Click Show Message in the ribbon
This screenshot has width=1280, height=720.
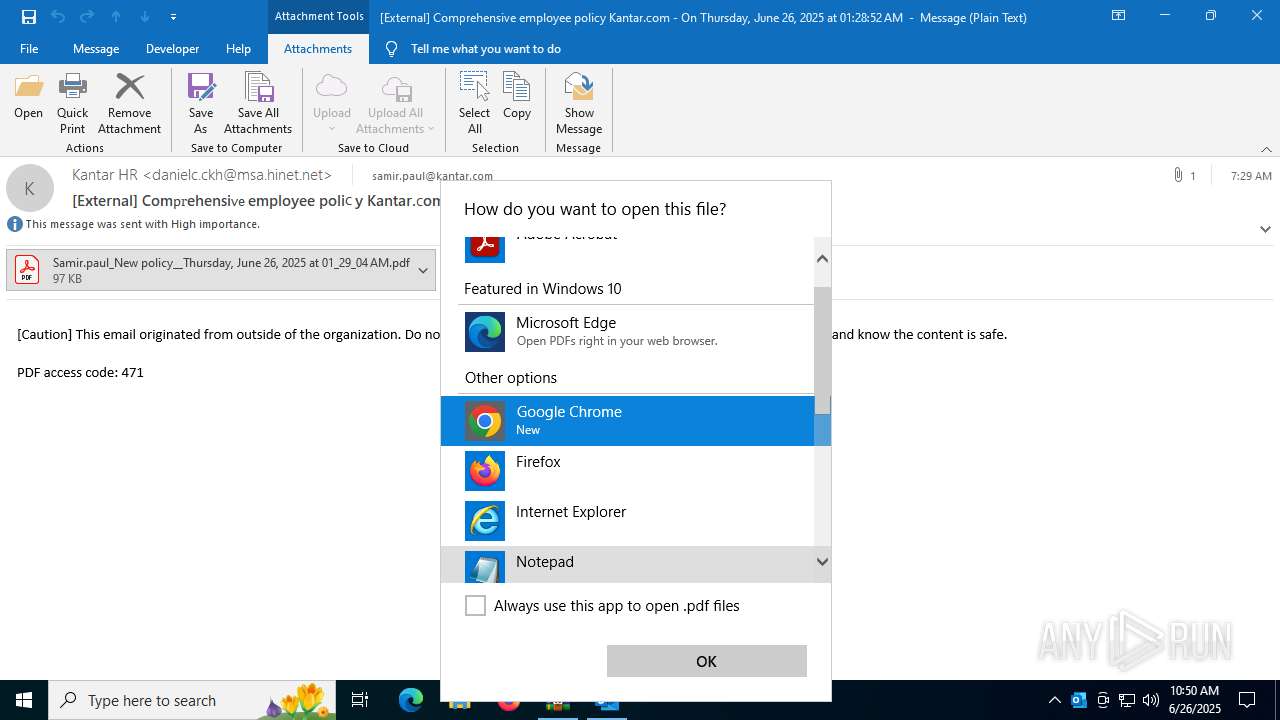(x=579, y=104)
